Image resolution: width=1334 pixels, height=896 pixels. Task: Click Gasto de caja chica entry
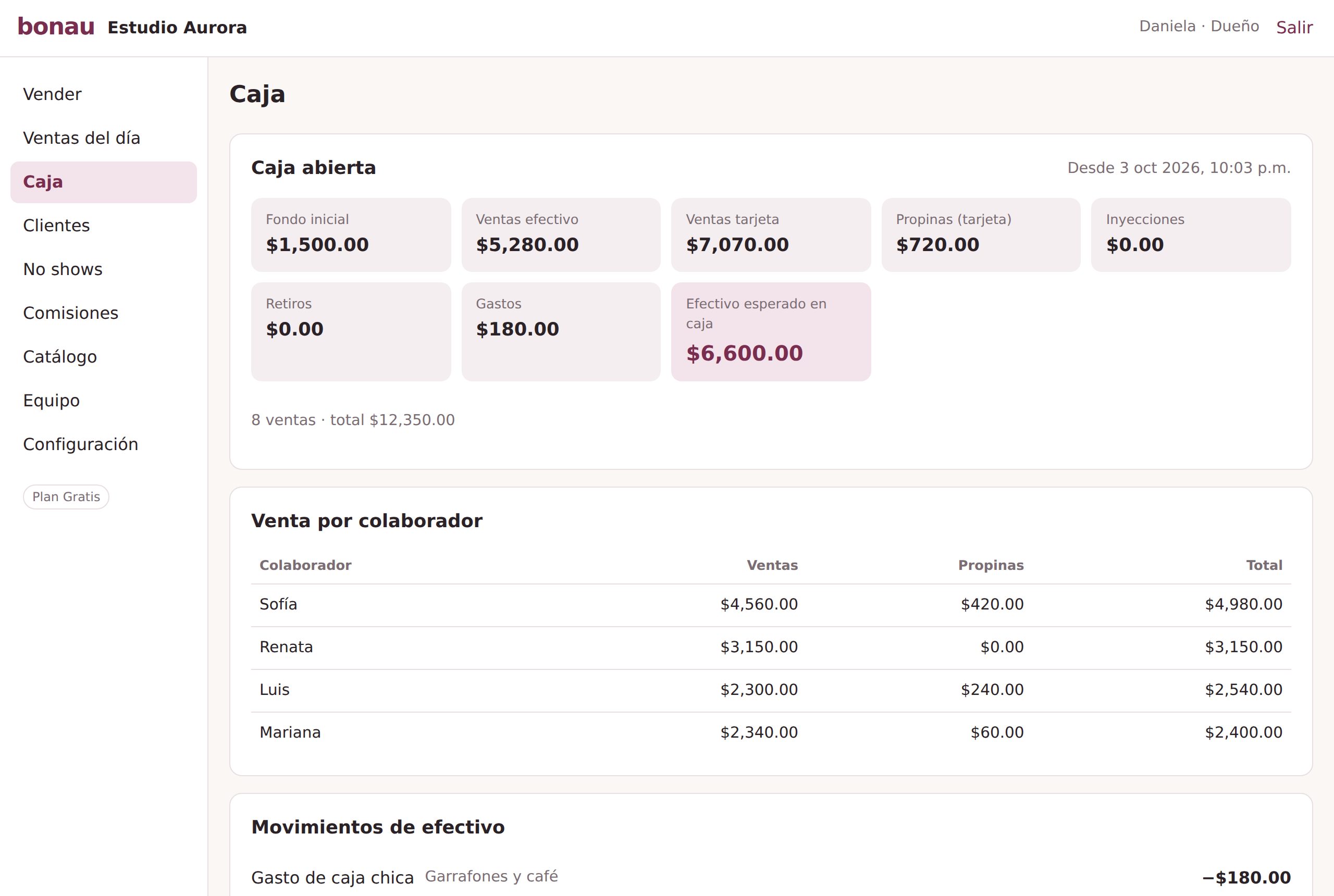coord(332,878)
